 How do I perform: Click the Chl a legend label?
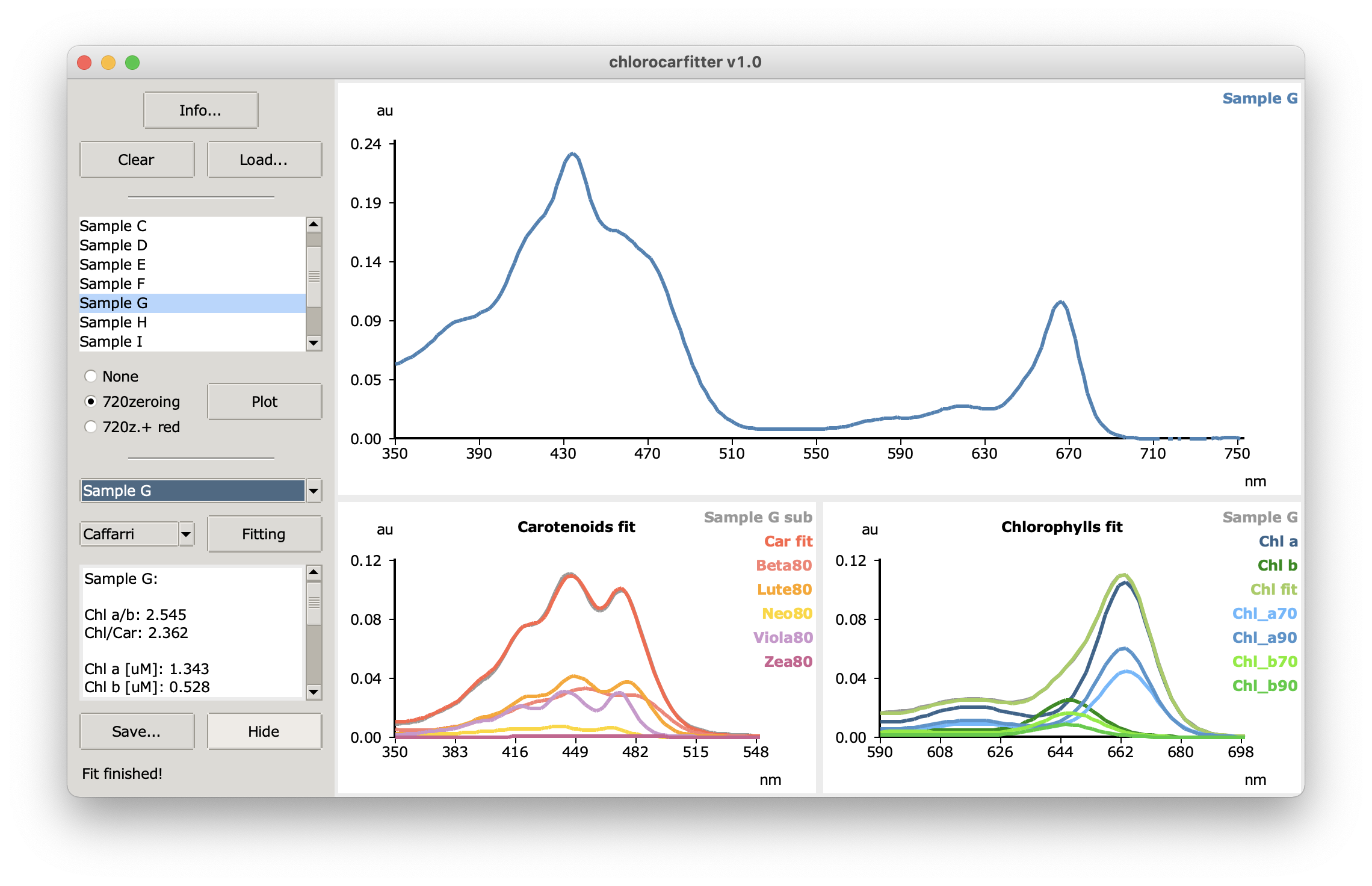point(1278,541)
